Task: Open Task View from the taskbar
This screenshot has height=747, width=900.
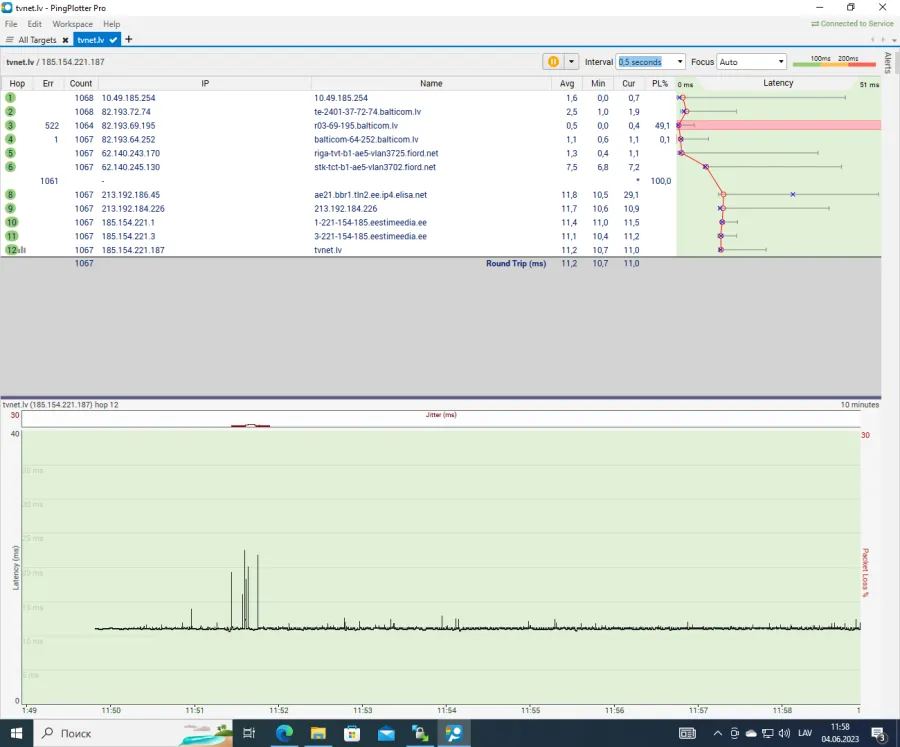Action: click(249, 733)
